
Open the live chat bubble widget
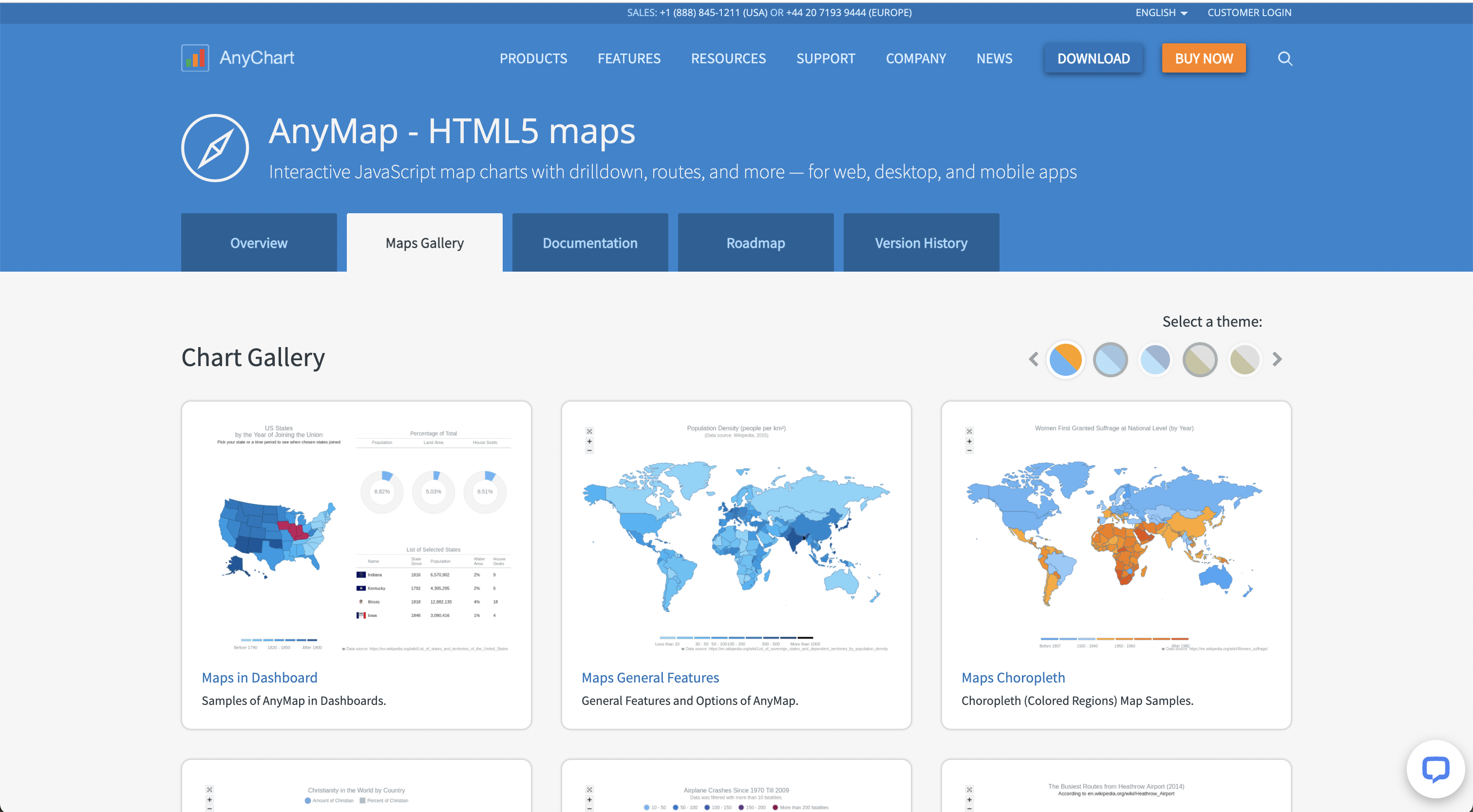tap(1435, 769)
